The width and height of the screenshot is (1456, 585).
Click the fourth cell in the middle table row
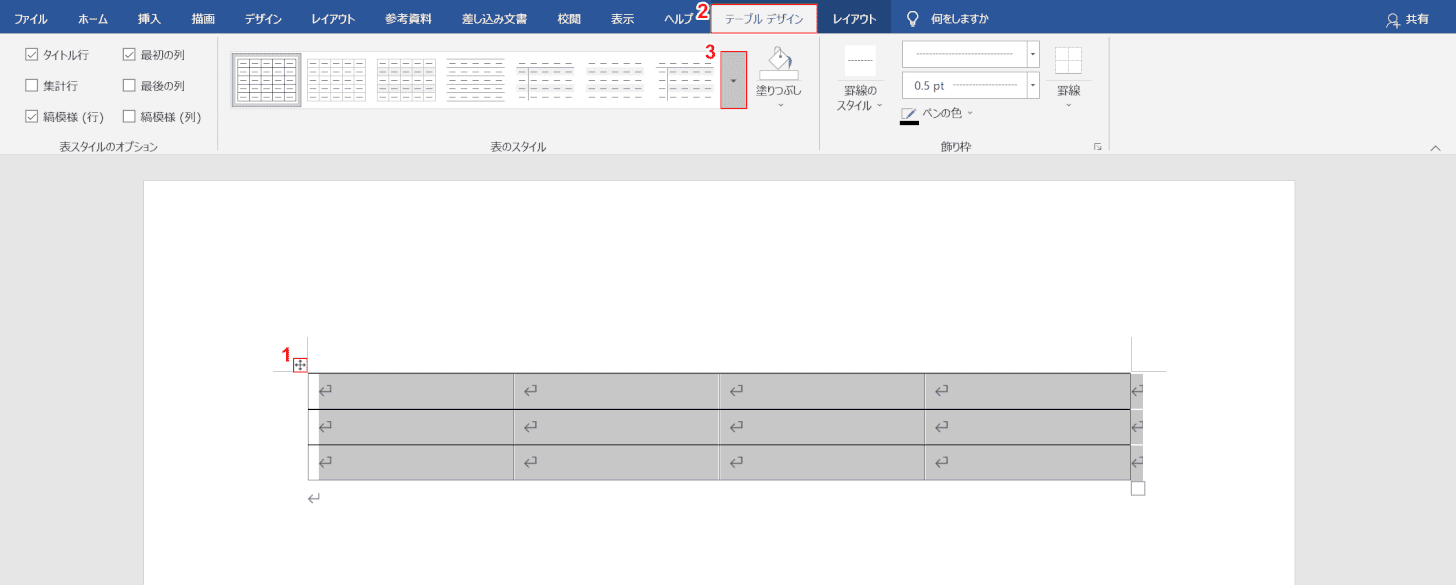point(1027,427)
